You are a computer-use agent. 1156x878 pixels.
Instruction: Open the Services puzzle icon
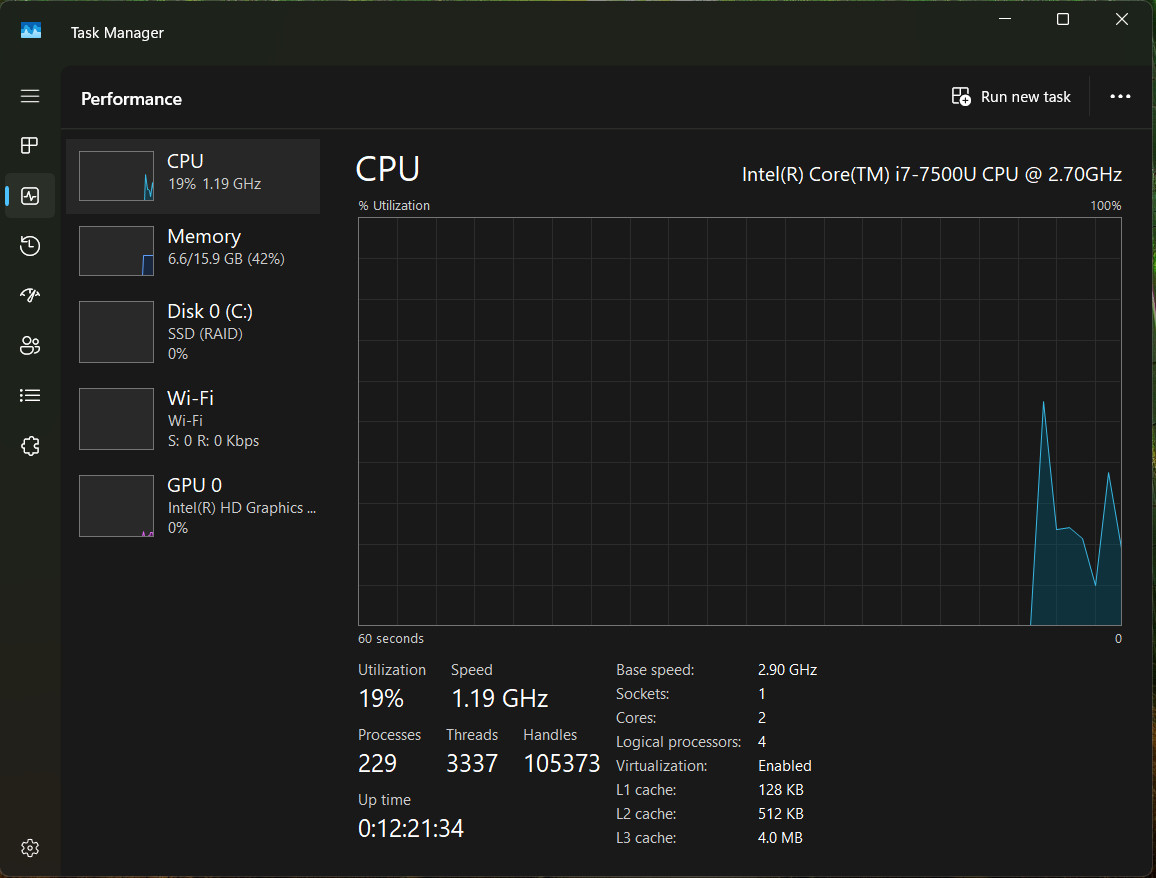coord(29,445)
